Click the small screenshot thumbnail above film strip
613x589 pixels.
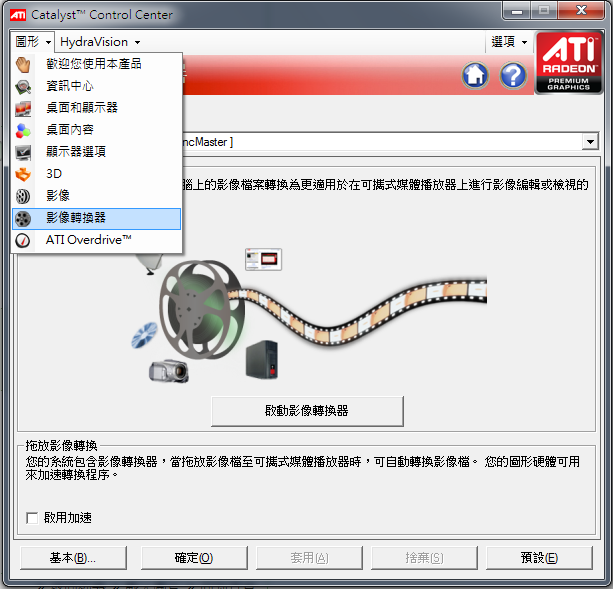[x=263, y=259]
